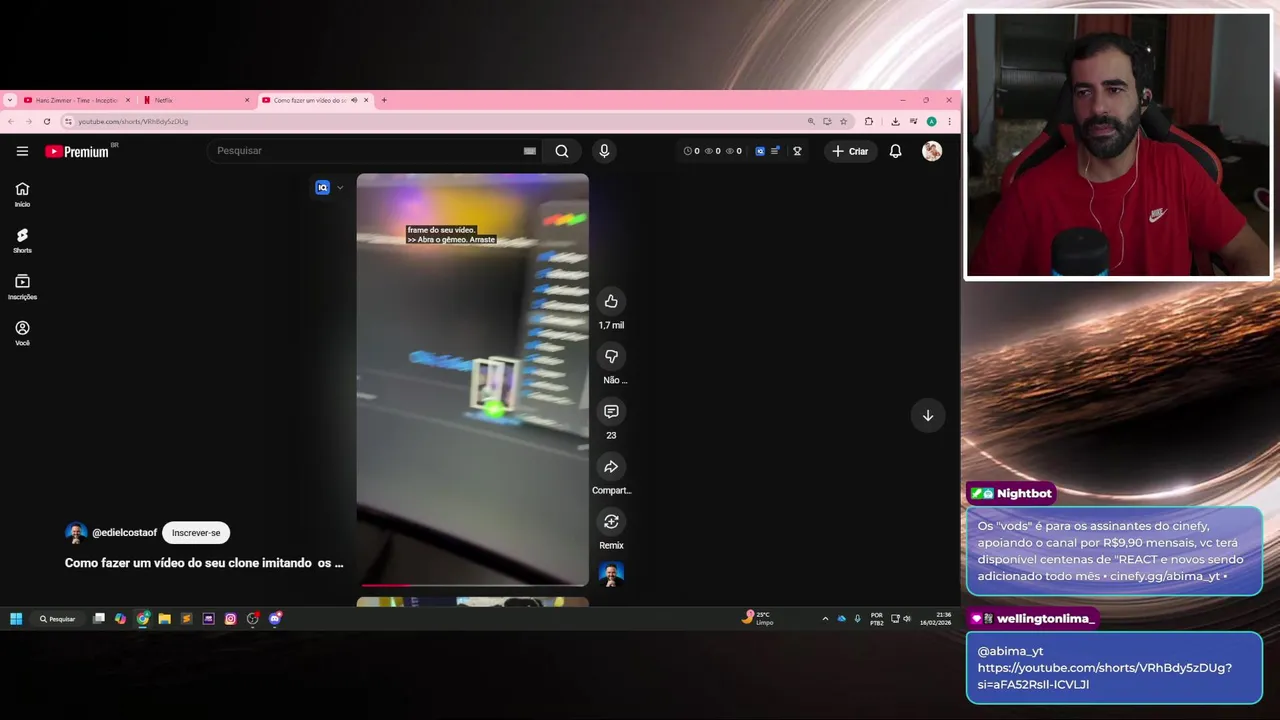Click the address bar URL youtube.com/shorts
The width and height of the screenshot is (1280, 720).
pos(133,121)
